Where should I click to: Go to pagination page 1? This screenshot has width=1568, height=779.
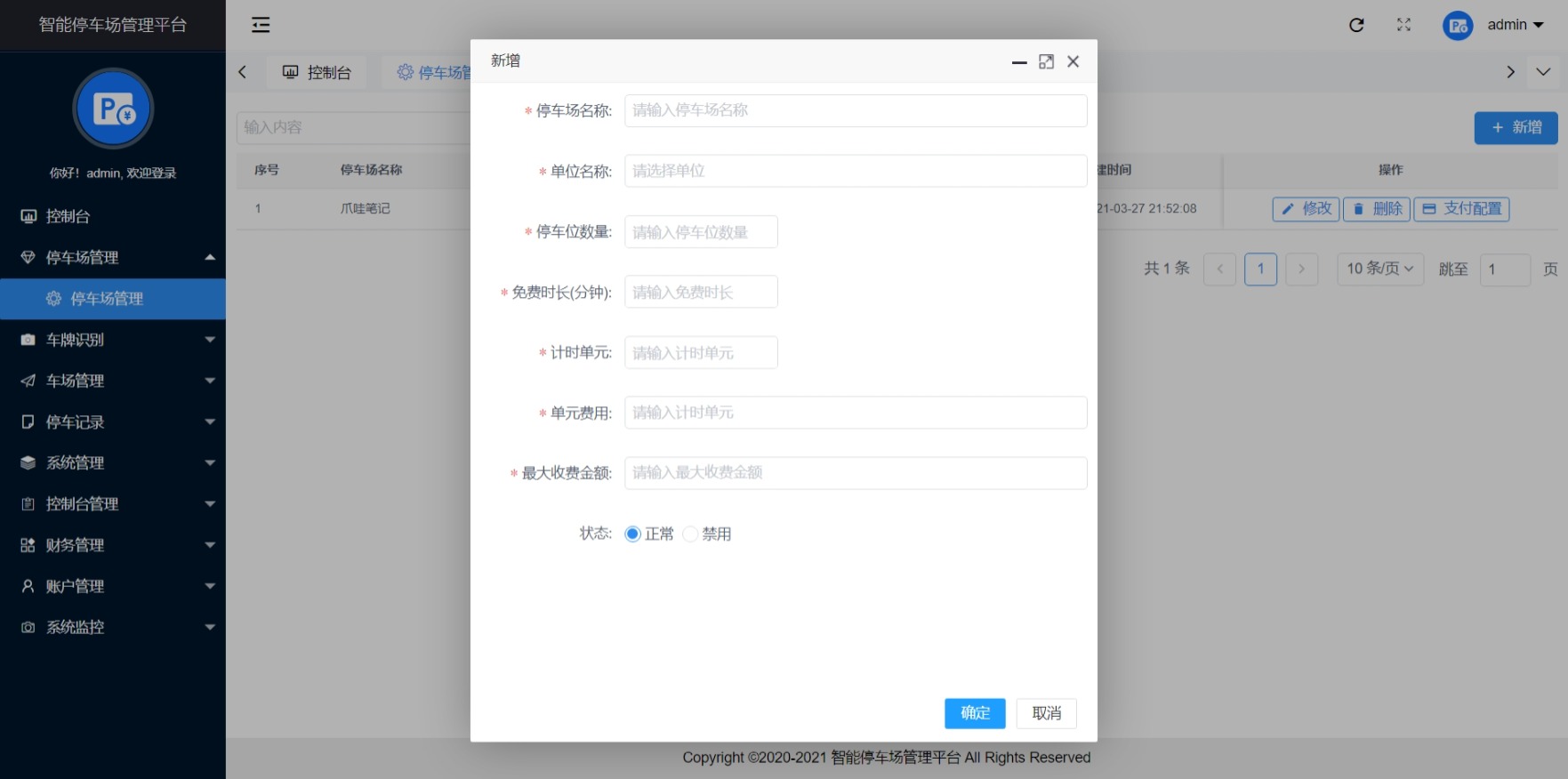point(1260,269)
